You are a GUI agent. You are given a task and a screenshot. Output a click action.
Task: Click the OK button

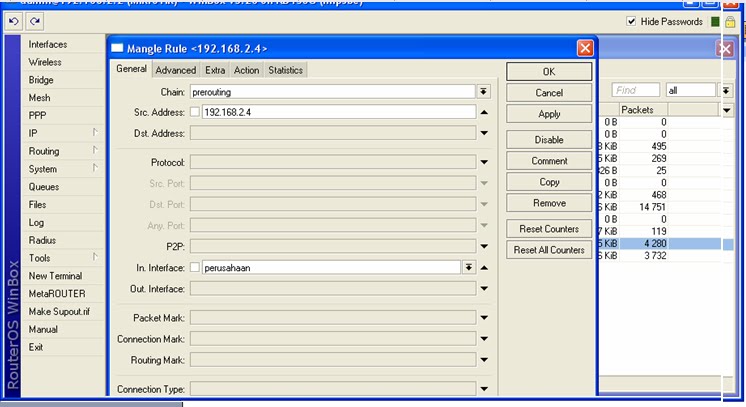click(549, 71)
